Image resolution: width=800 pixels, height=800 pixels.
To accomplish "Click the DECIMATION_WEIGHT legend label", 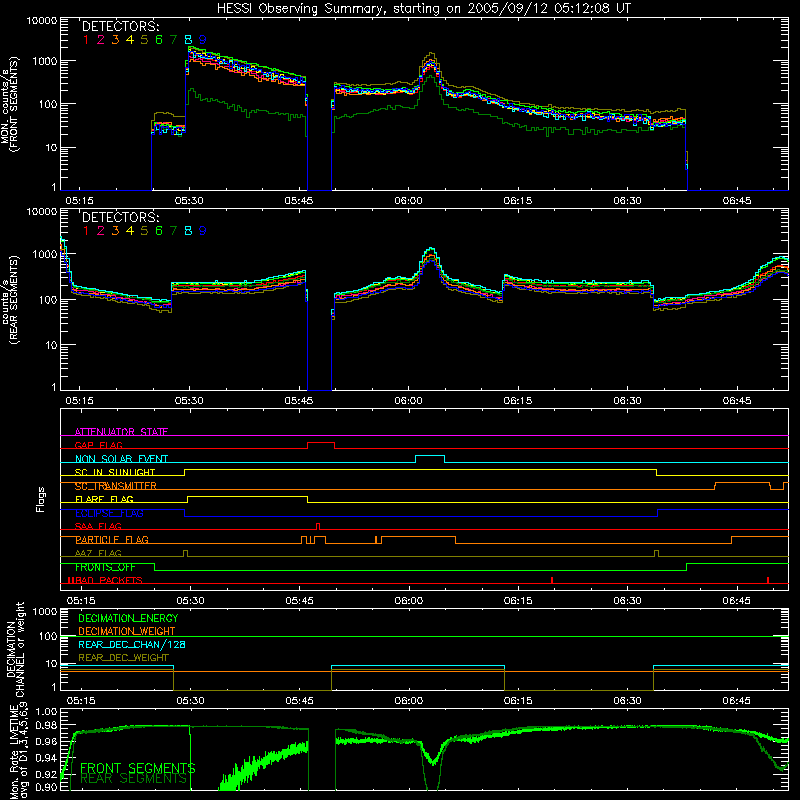I will [127, 631].
